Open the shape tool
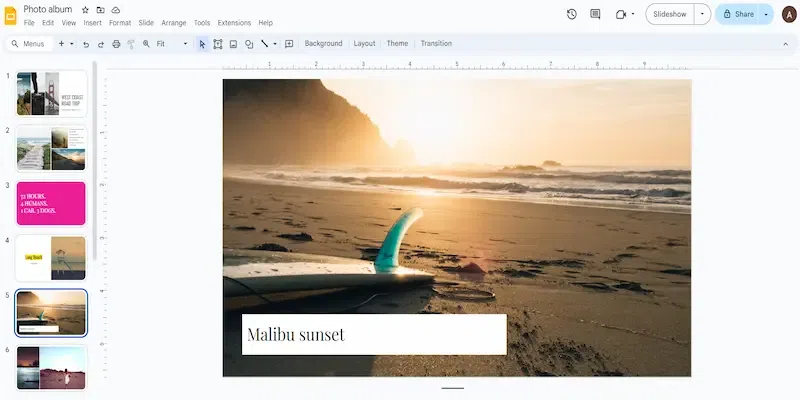Image resolution: width=800 pixels, height=400 pixels. coord(249,44)
